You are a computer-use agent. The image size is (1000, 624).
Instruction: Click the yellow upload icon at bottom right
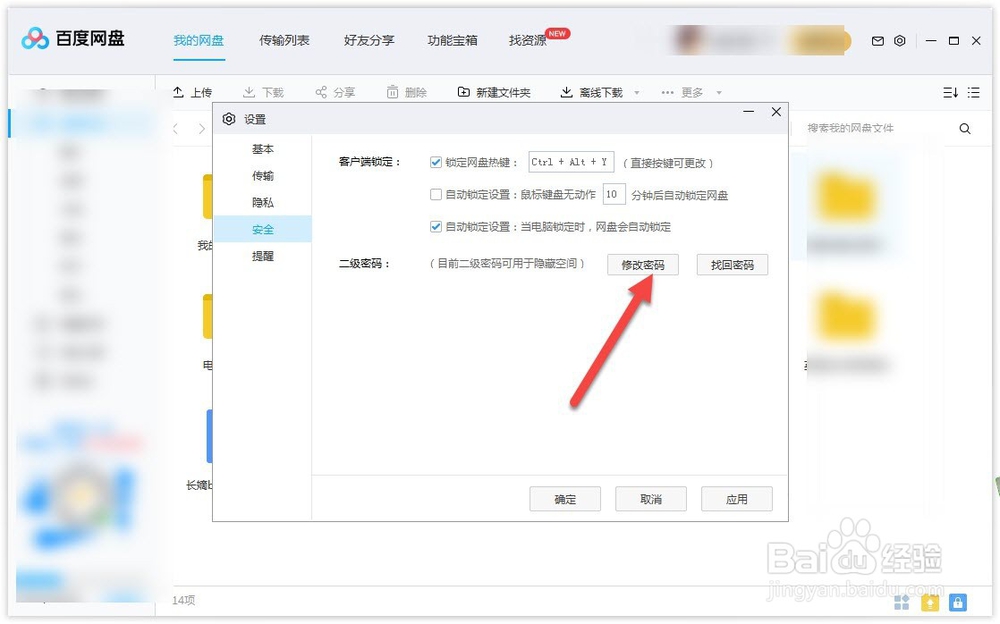tap(930, 602)
